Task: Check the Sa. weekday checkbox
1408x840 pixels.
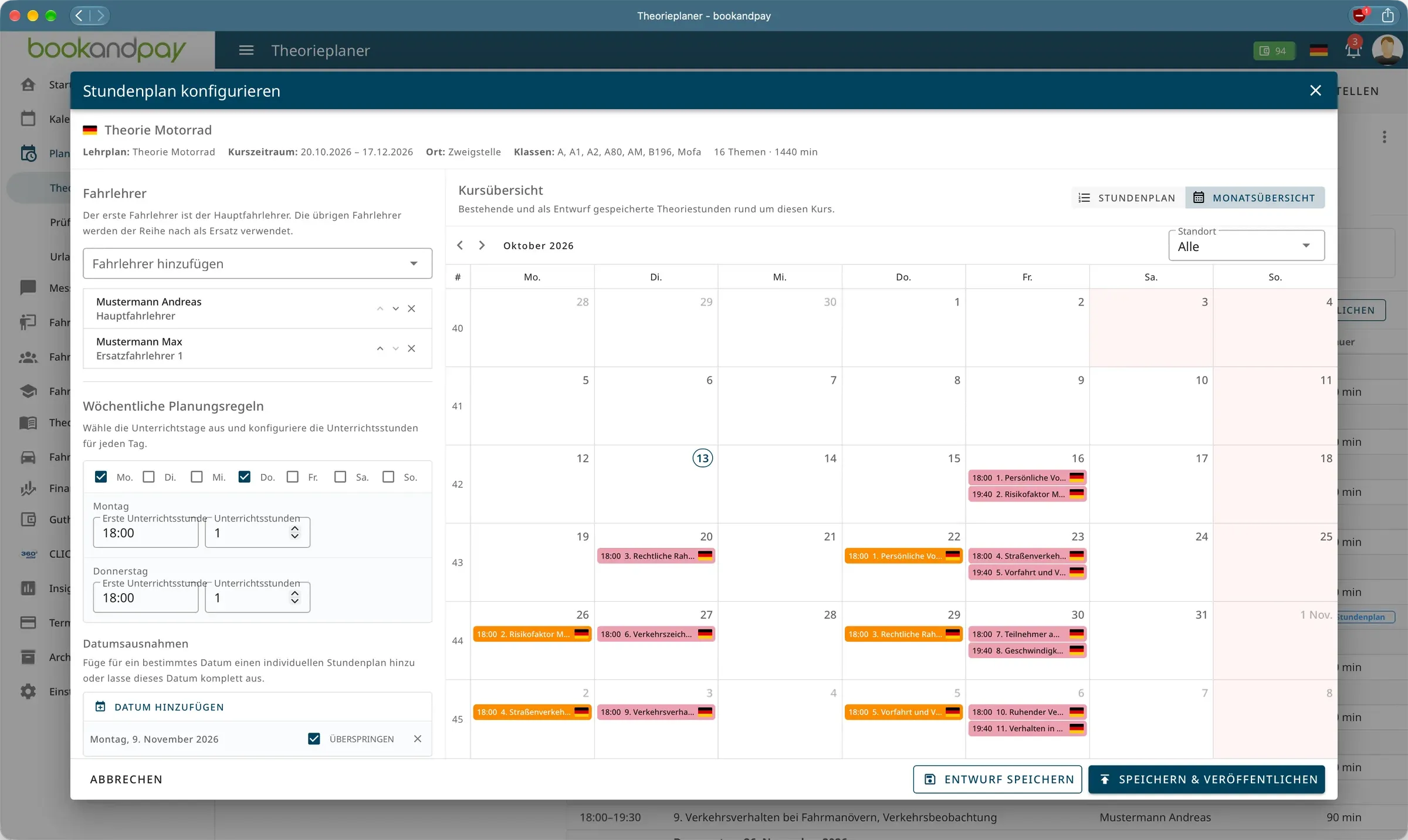Action: click(340, 476)
